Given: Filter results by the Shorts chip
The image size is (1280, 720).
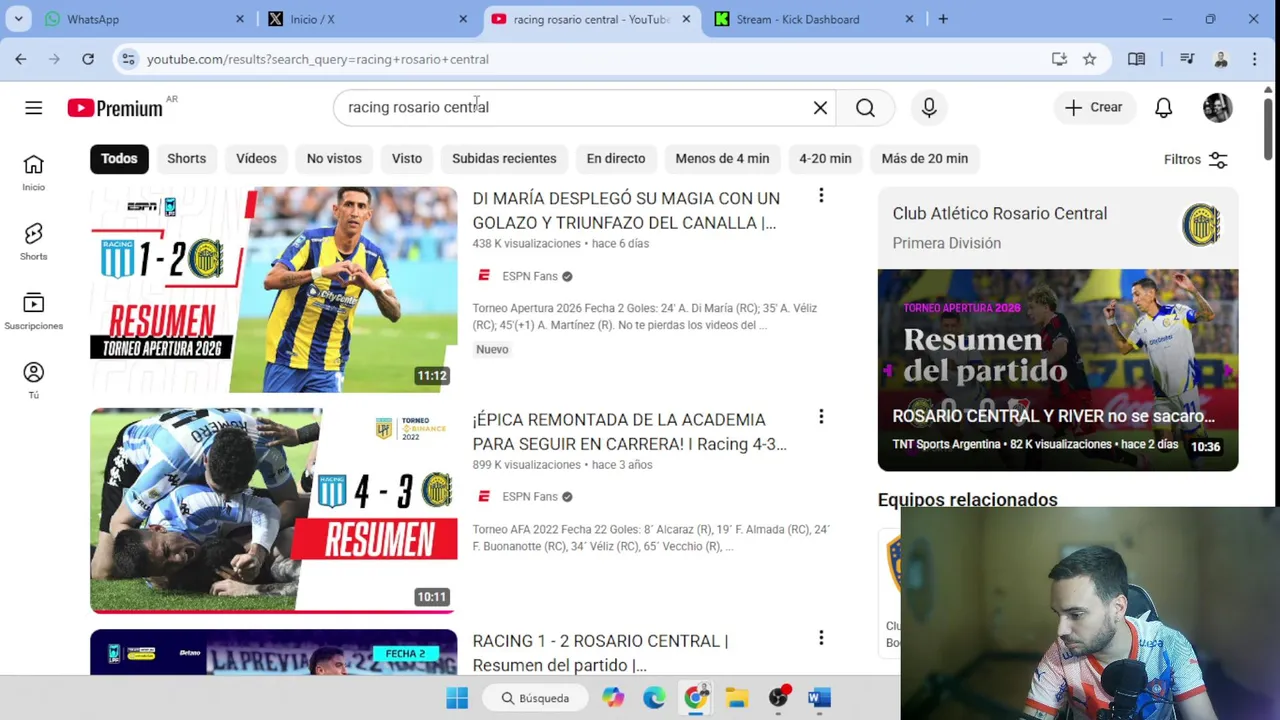Looking at the screenshot, I should point(186,158).
